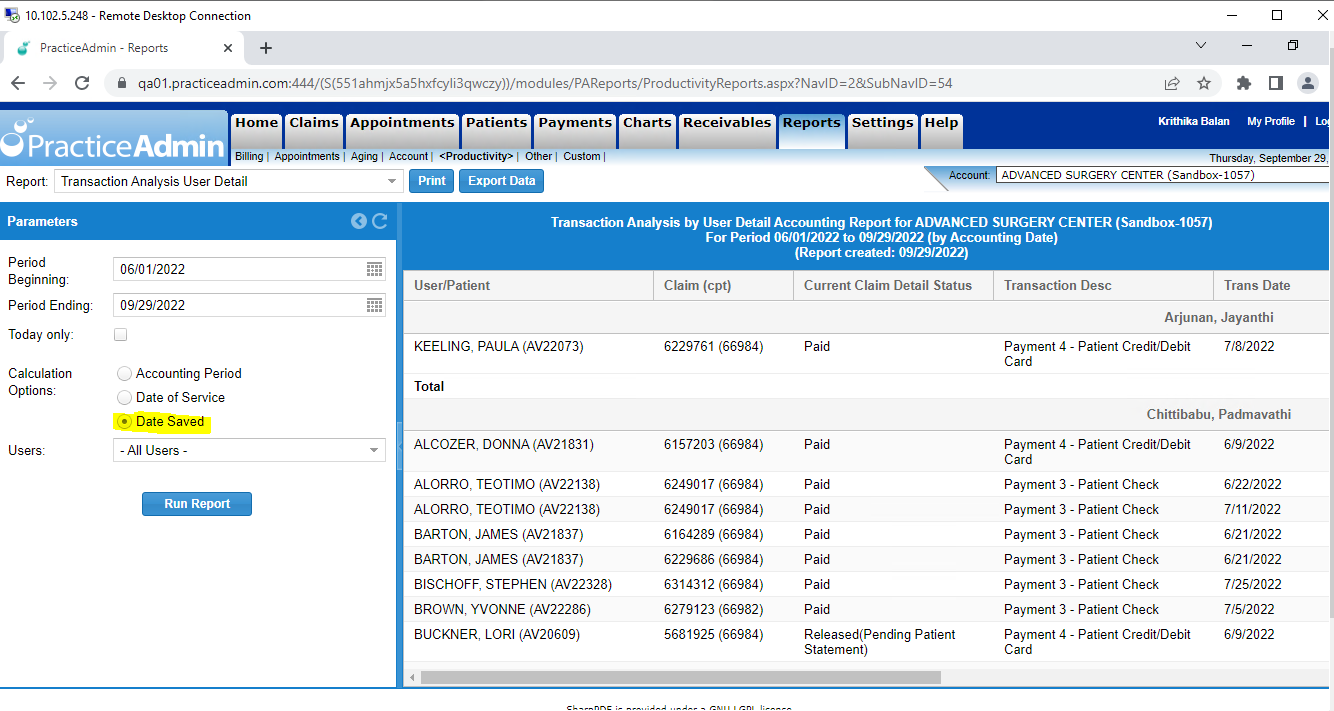Image resolution: width=1334 pixels, height=711 pixels.
Task: Click the Print button
Action: pos(431,181)
